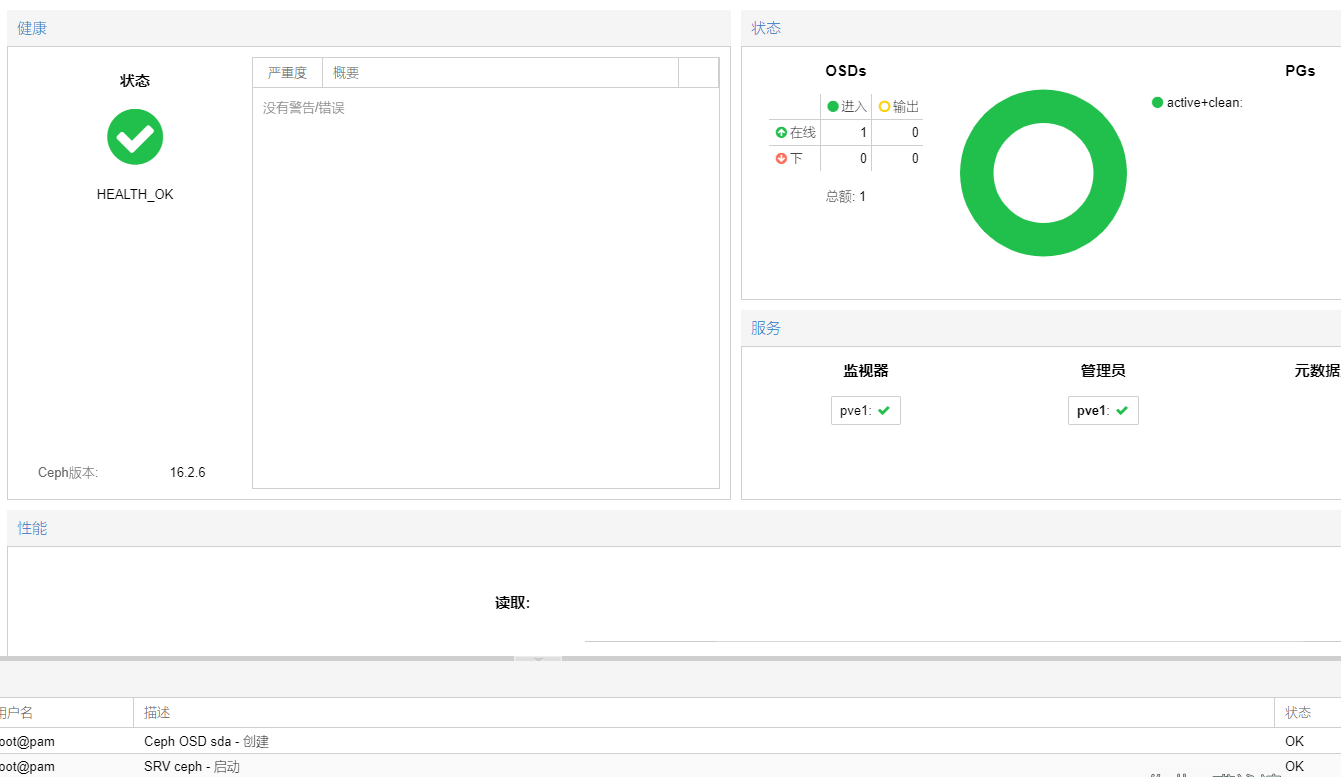The height and width of the screenshot is (777, 1341).
Task: Click the green active+clean legend dot
Action: coord(1158,102)
